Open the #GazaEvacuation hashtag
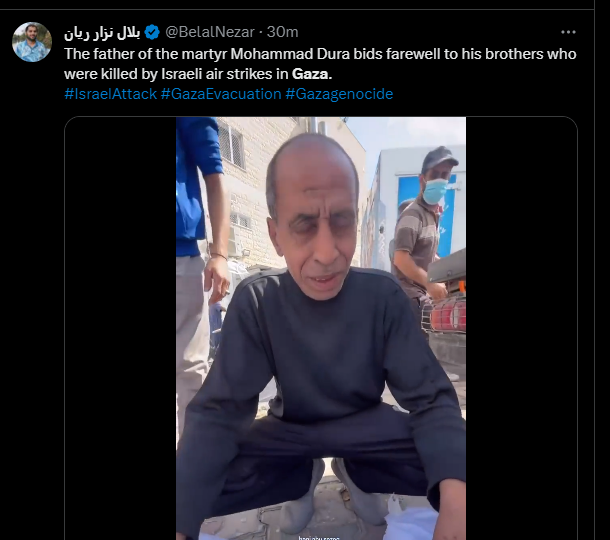610x540 pixels. coord(221,94)
